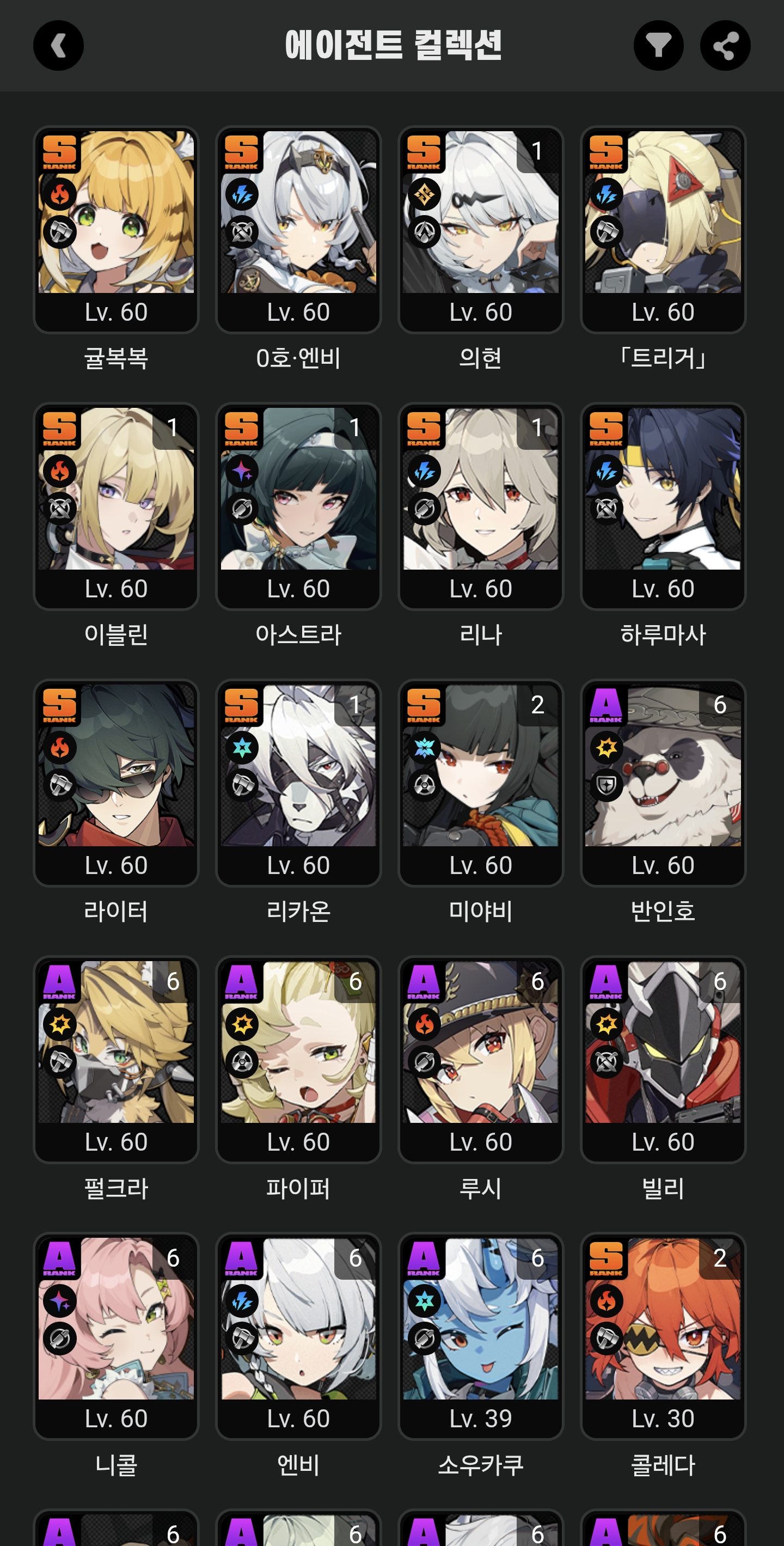Tap the S rank badge on 의현

point(424,152)
